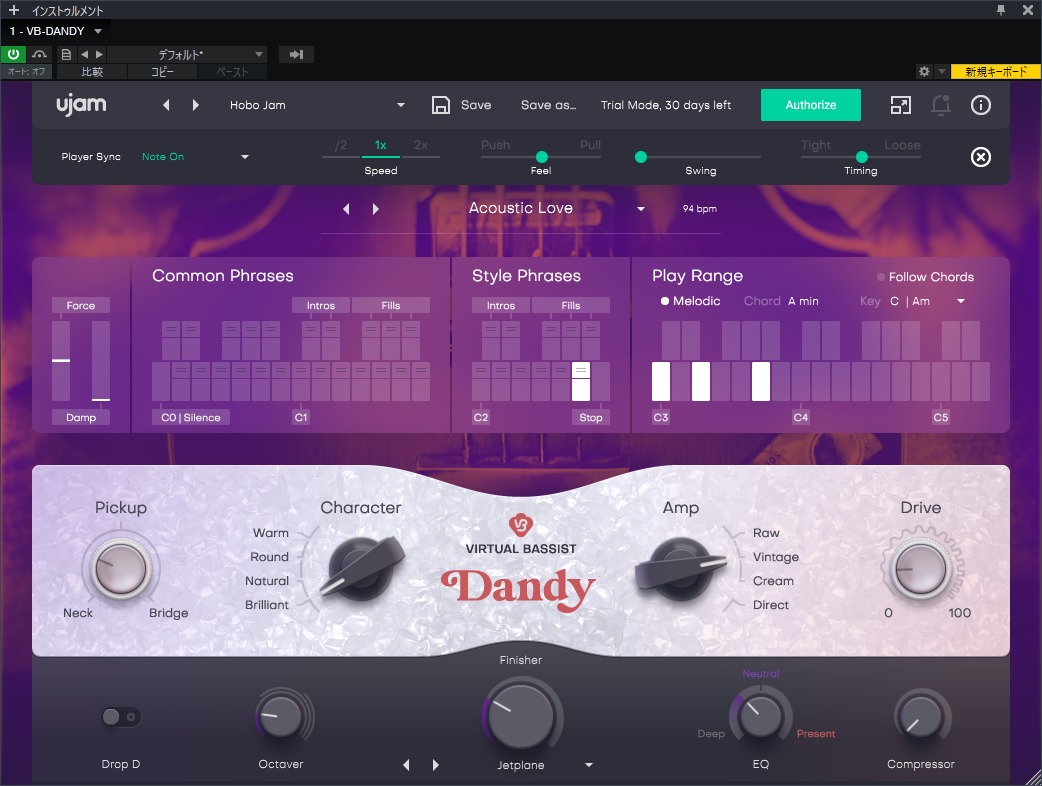
Task: Open host settings gear icon
Action: (924, 71)
